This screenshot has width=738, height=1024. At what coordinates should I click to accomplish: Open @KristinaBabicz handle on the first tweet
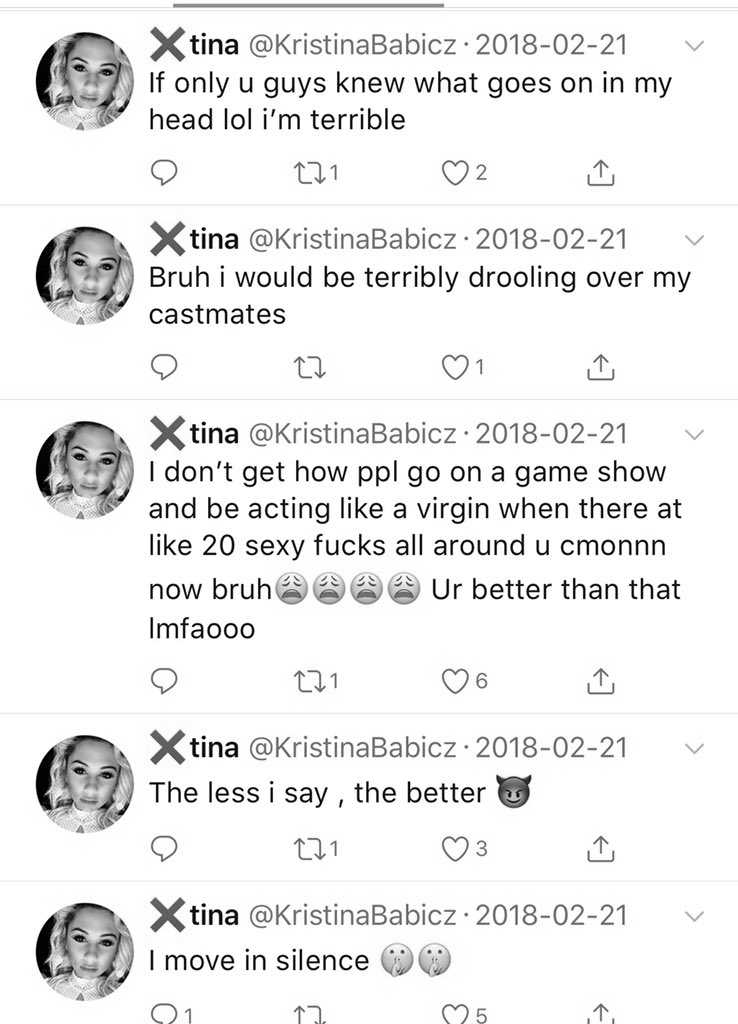point(352,45)
